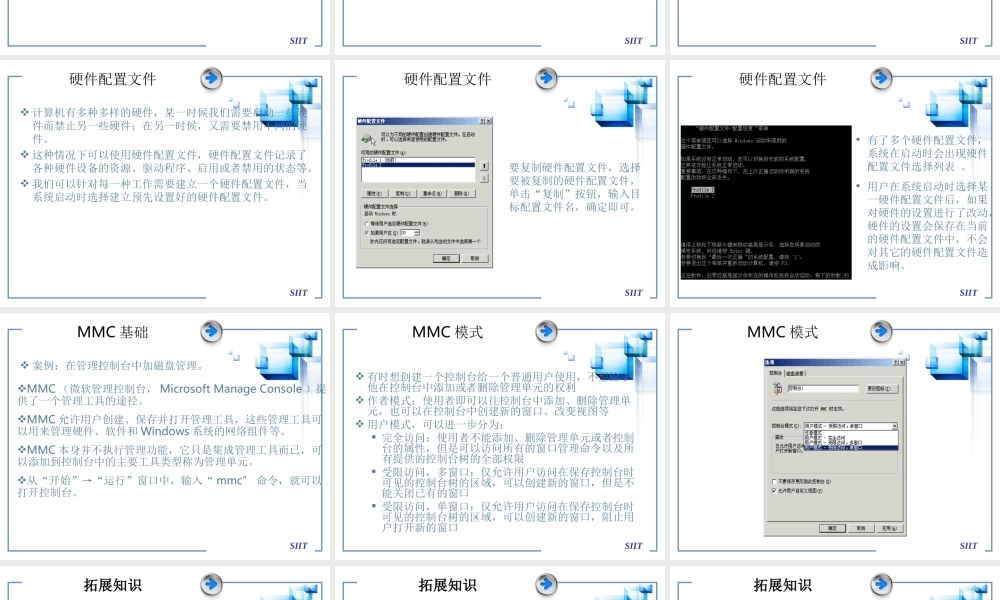Click bullet starting 从“开始”→“运行”
The height and width of the screenshot is (600, 1000).
[x=170, y=486]
